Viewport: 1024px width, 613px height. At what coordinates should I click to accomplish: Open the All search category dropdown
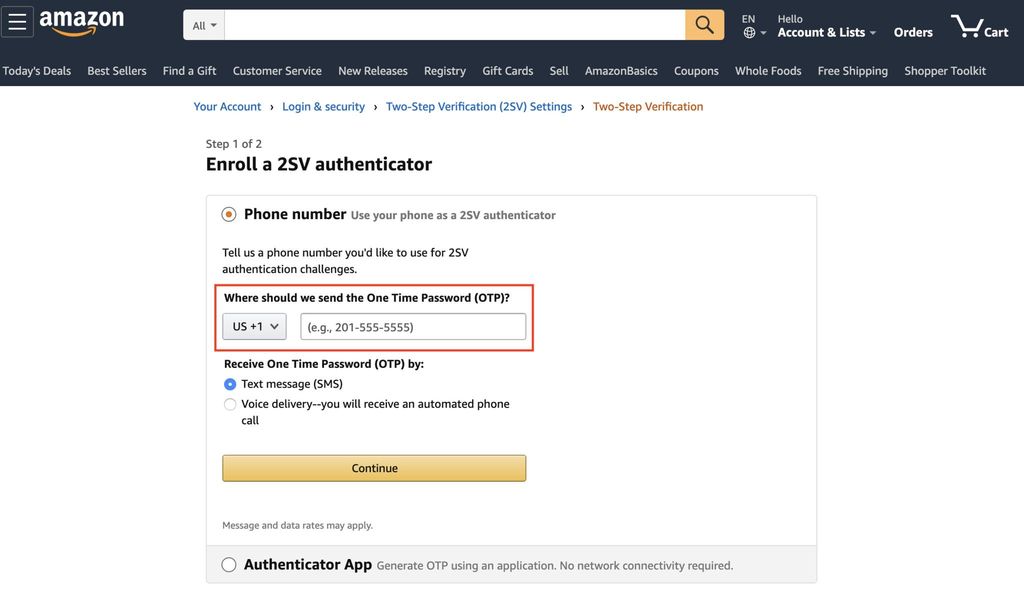203,24
